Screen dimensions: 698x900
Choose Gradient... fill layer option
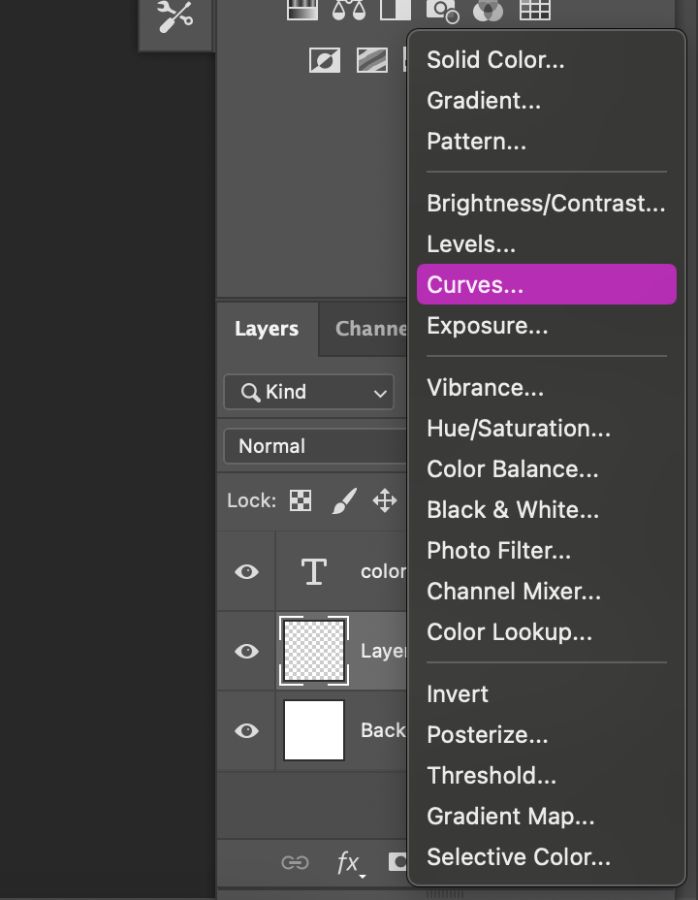(546, 100)
